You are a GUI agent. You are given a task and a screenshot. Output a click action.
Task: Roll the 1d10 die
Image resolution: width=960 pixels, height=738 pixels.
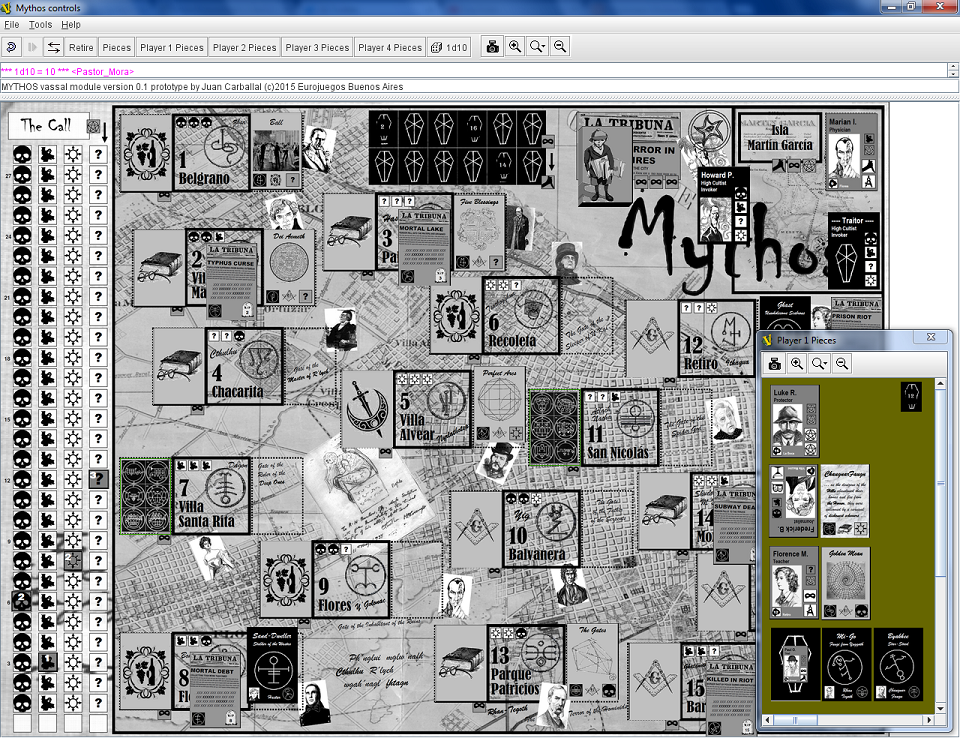[x=449, y=47]
